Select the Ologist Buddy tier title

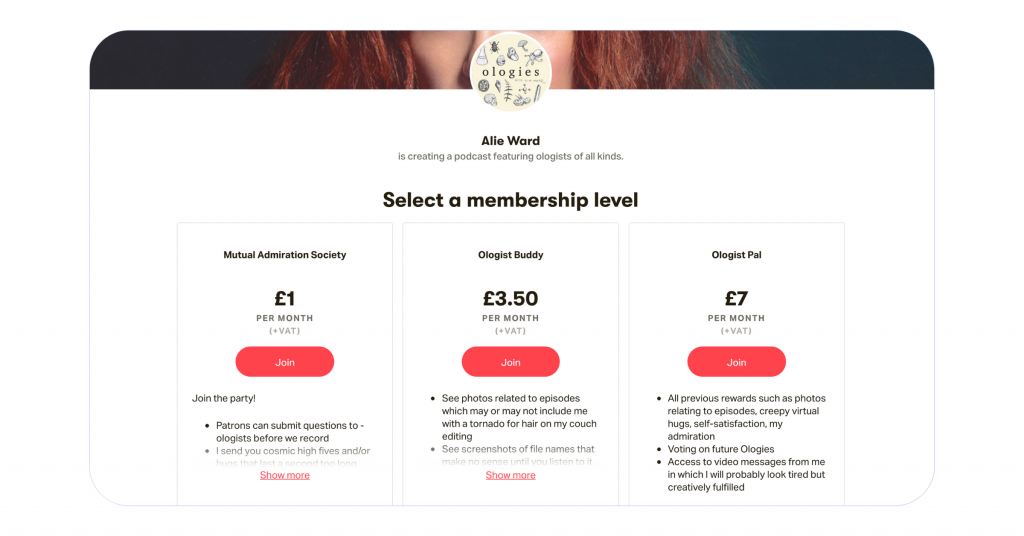(x=511, y=255)
